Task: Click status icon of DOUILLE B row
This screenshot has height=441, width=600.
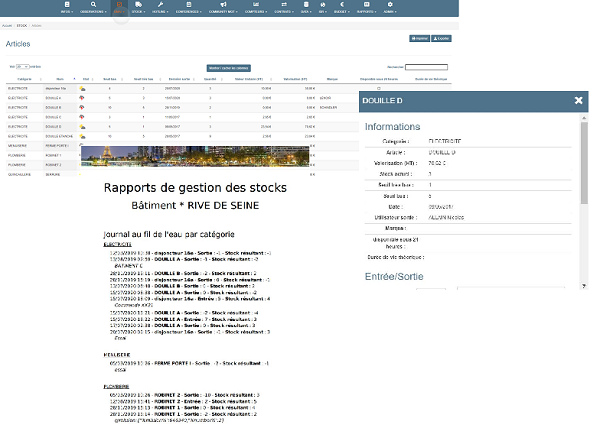Action: click(x=82, y=108)
